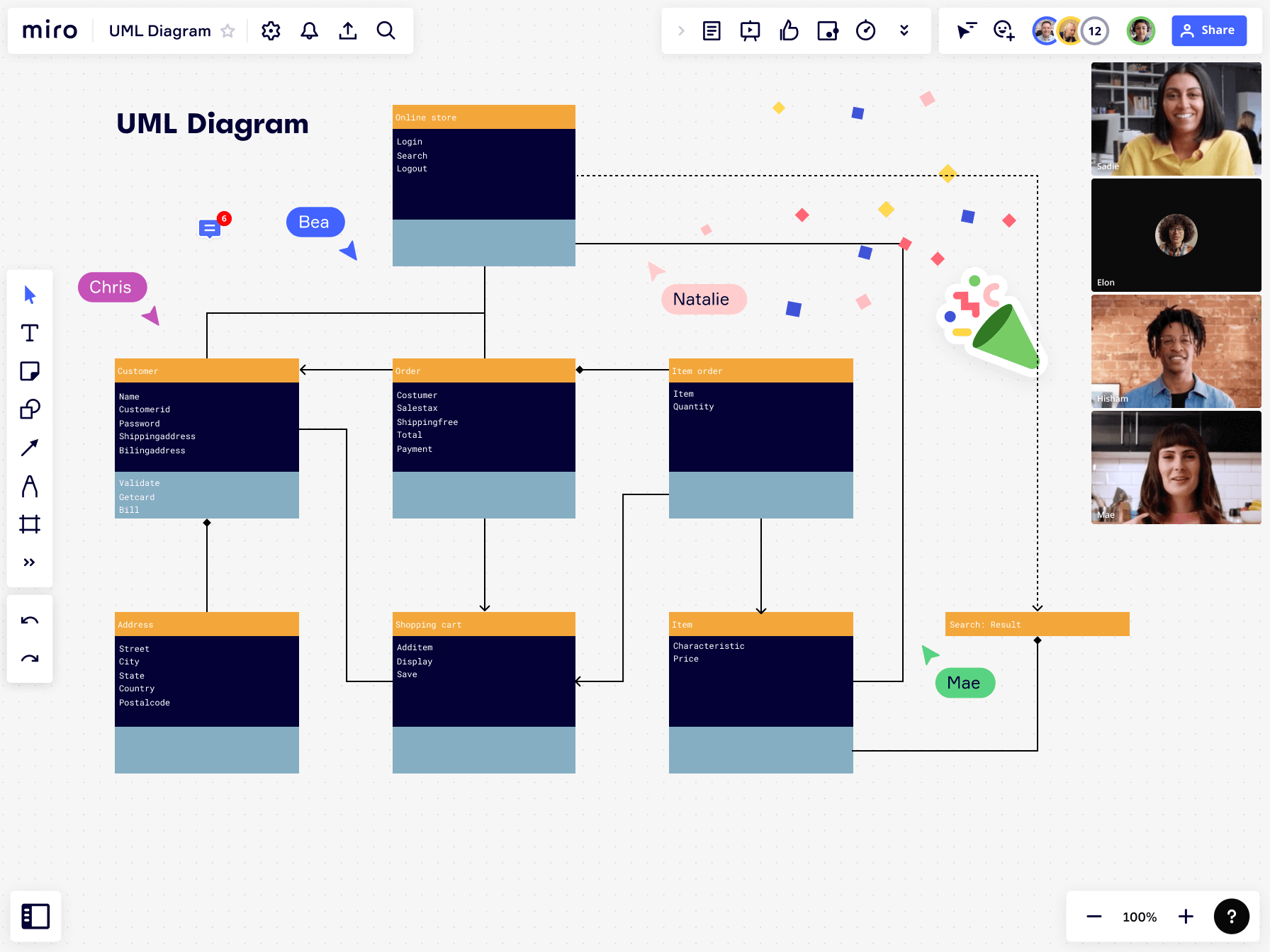Pick the Connection line arrow tool
Viewport: 1270px width, 952px height.
point(30,448)
